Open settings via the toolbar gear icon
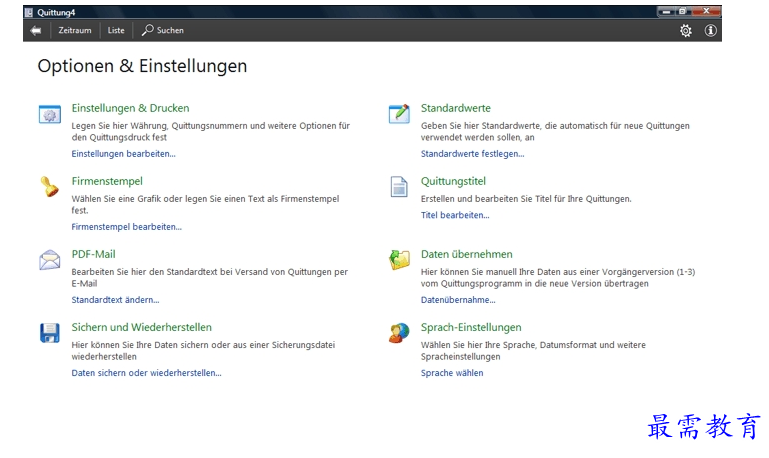This screenshot has width=769, height=458. click(685, 31)
